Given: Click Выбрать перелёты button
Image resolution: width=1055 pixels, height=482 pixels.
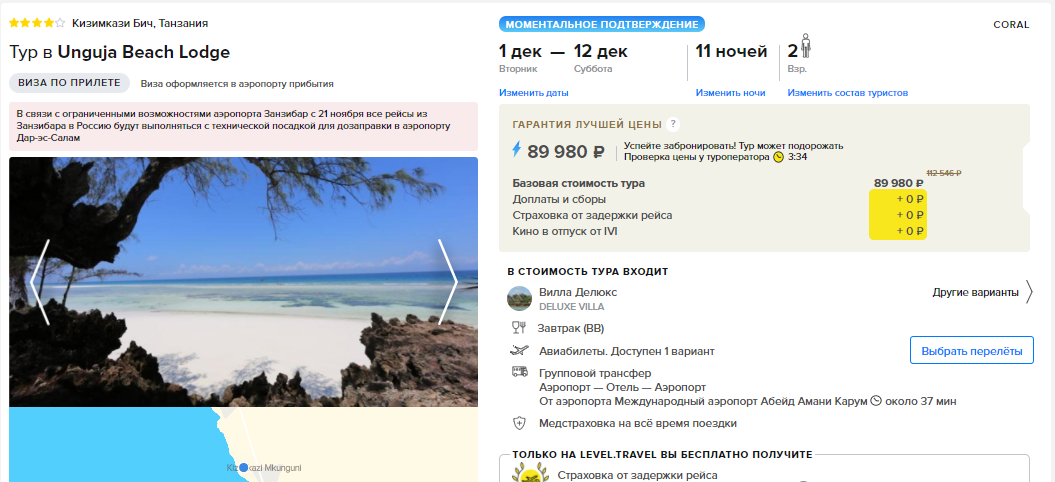Looking at the screenshot, I should [972, 351].
